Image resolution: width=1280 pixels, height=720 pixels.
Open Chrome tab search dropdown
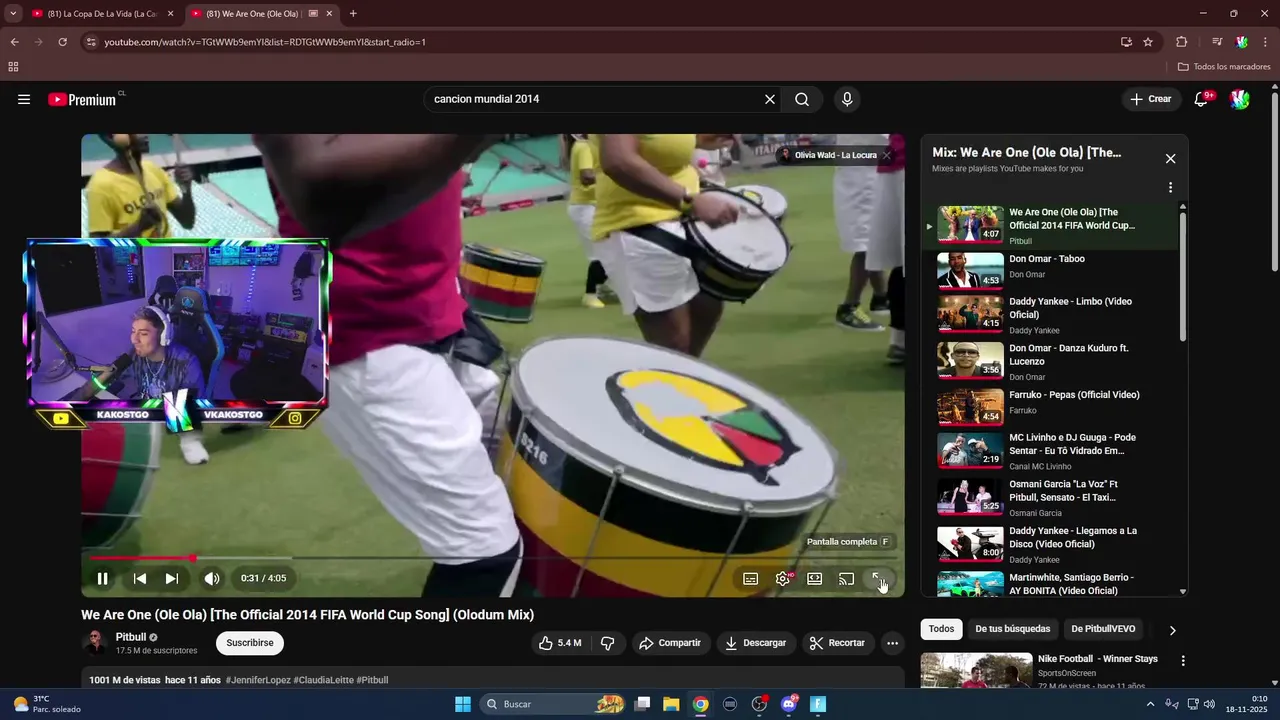point(12,14)
